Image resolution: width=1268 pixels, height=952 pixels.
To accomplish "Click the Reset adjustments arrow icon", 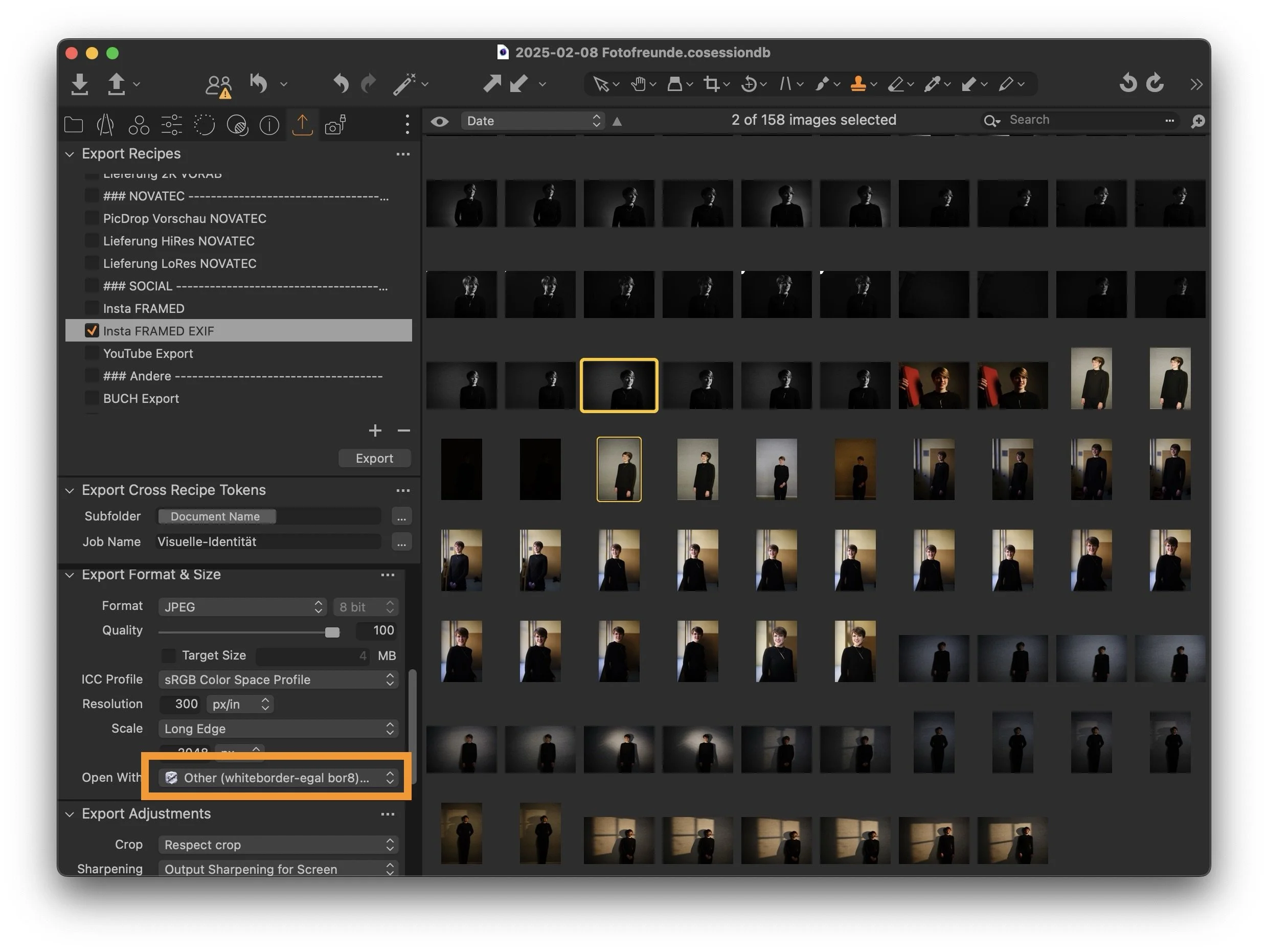I will 259,84.
